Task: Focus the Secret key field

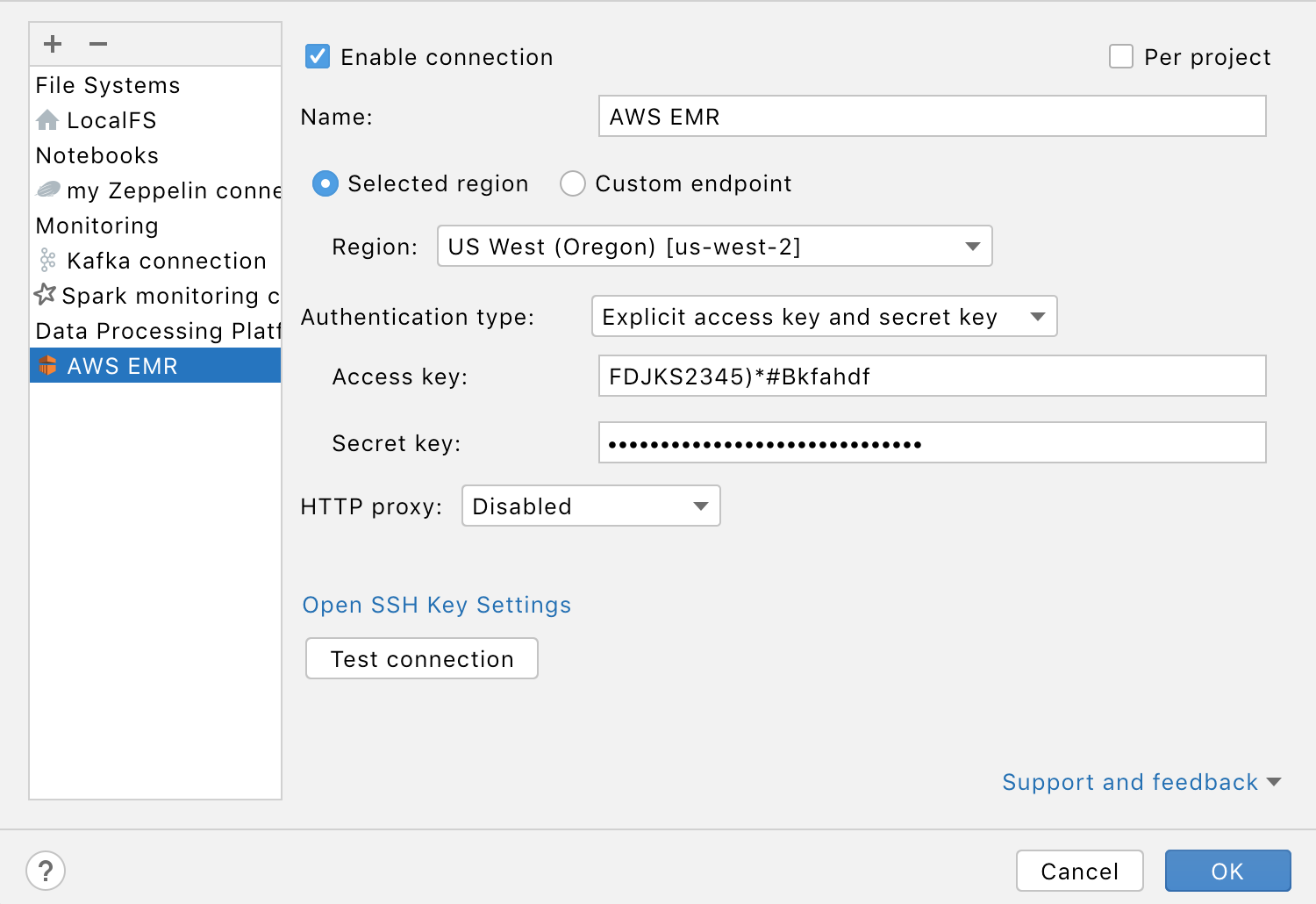Action: point(933,442)
